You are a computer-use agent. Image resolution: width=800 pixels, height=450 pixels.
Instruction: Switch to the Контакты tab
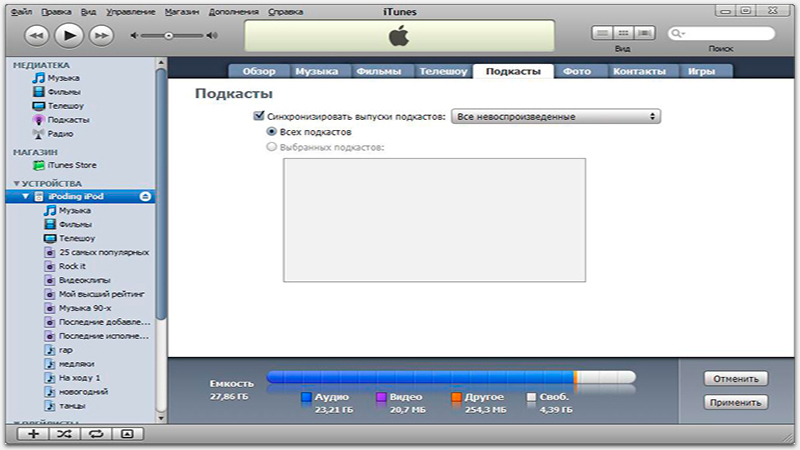pyautogui.click(x=639, y=71)
